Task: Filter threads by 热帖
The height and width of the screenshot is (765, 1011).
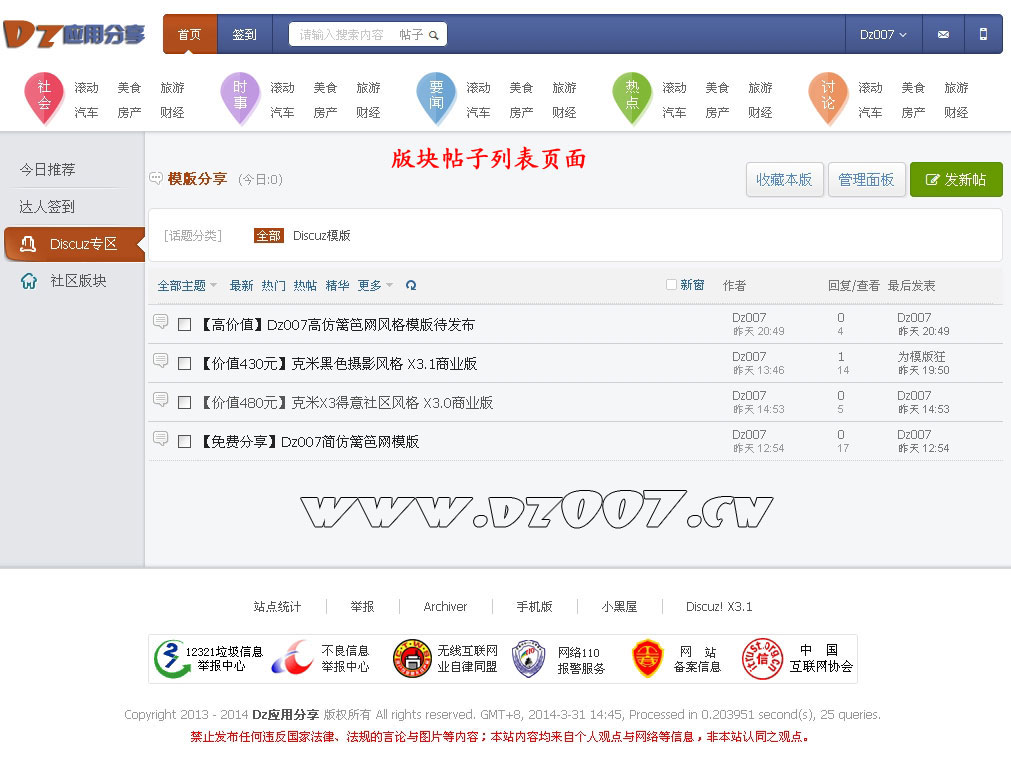Action: 305,285
